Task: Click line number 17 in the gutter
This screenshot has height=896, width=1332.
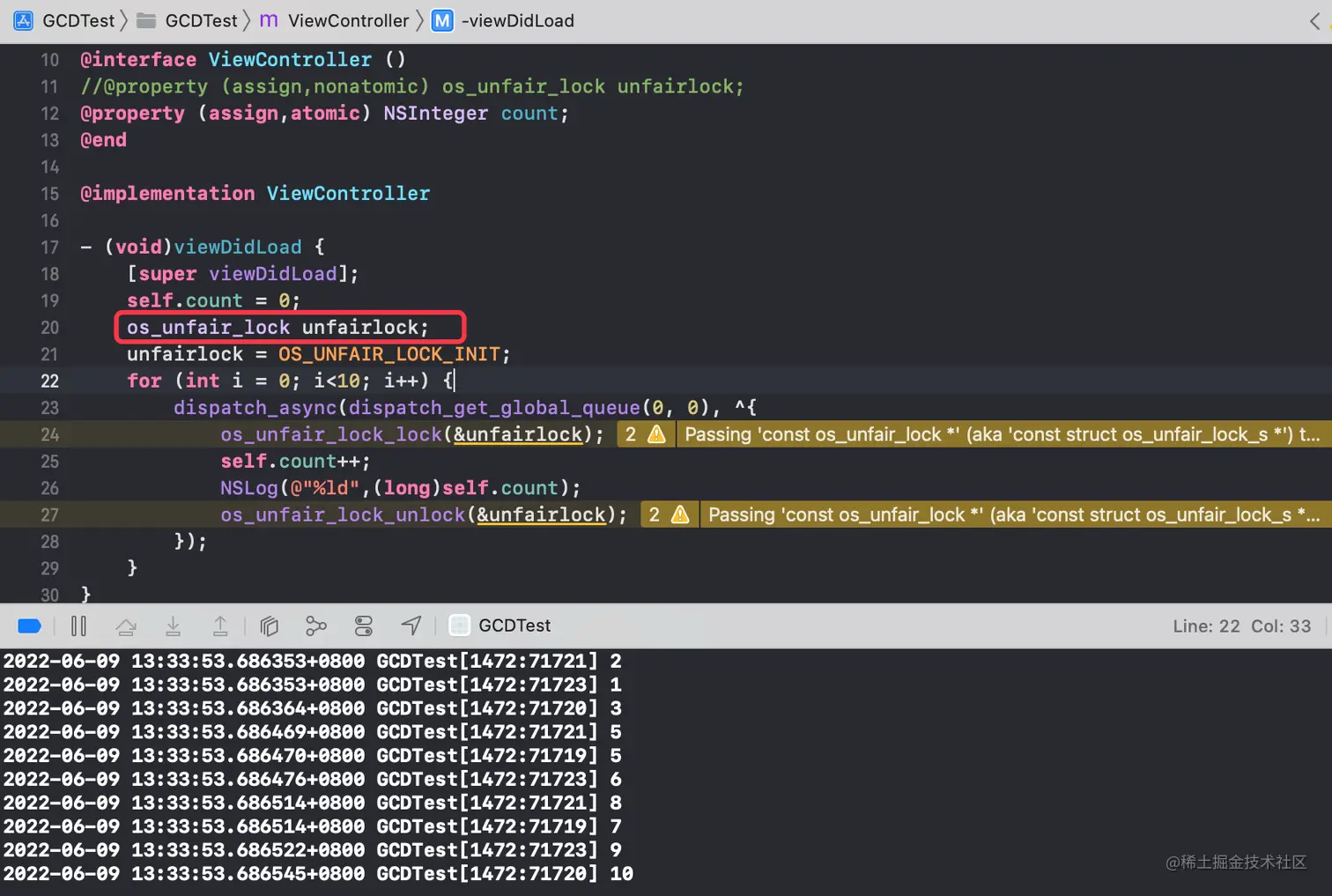Action: pyautogui.click(x=49, y=248)
